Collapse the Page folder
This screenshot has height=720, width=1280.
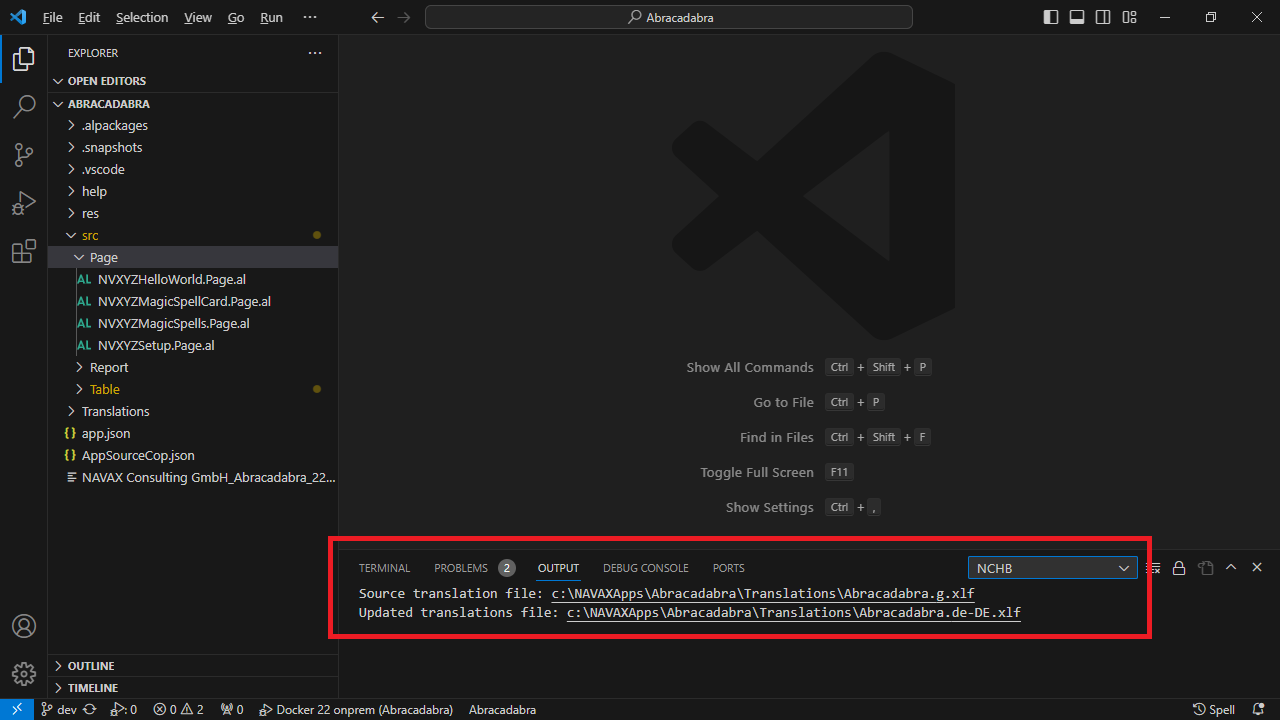coord(193,258)
